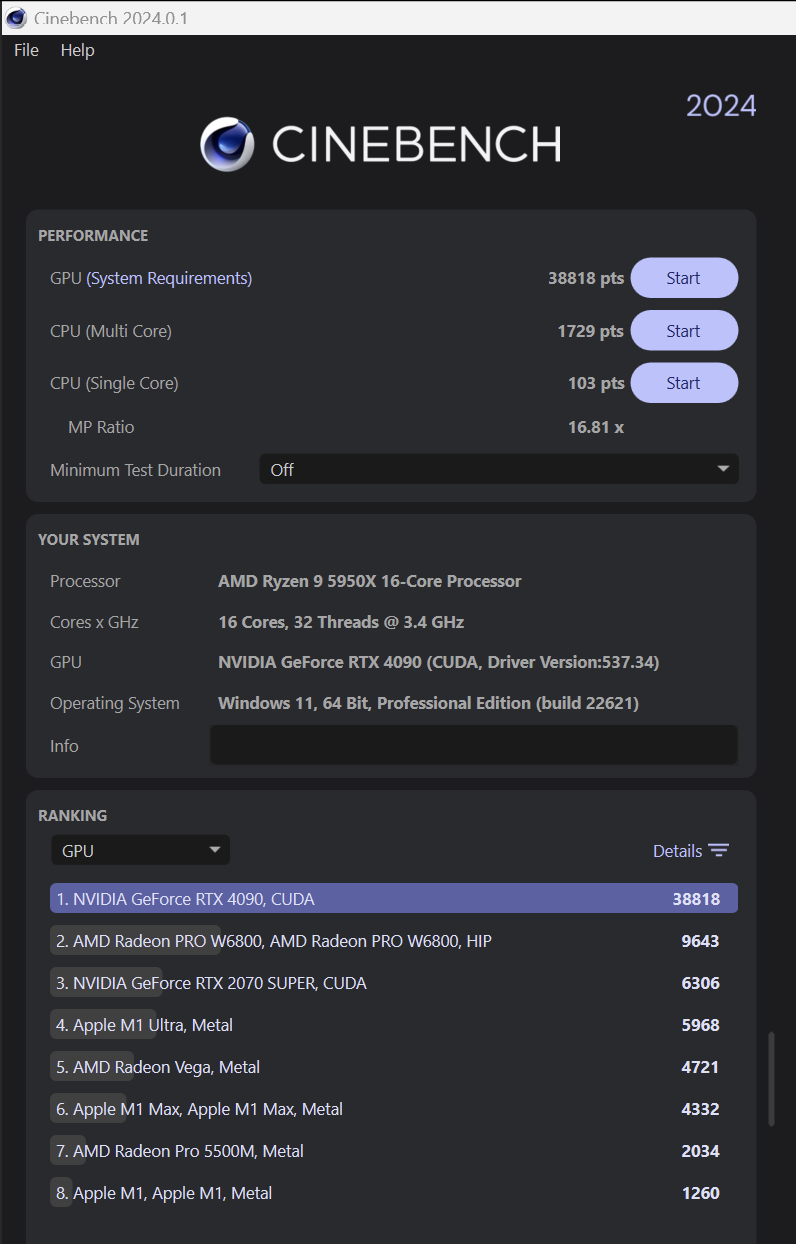
Task: Select the RTX 2070 SUPER ranking row
Action: point(393,983)
